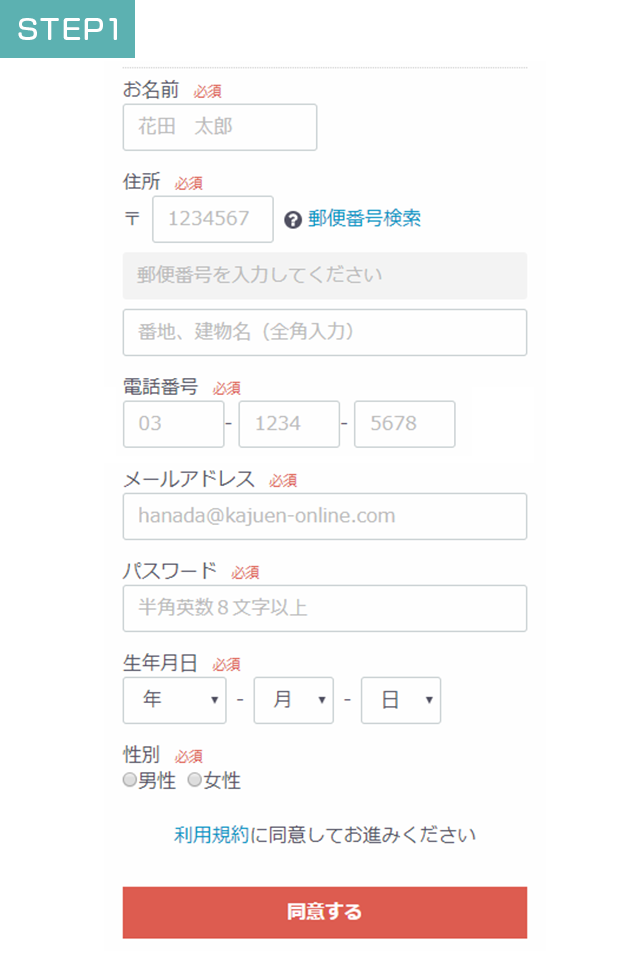
Task: Click the STEP1 label banner
Action: click(67, 29)
